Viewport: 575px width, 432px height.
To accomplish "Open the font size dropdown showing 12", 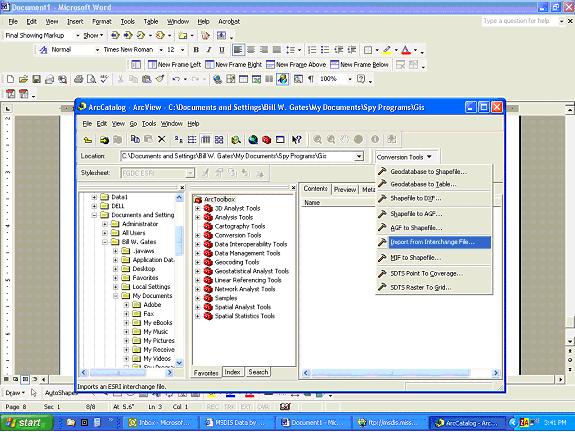I will tap(182, 50).
